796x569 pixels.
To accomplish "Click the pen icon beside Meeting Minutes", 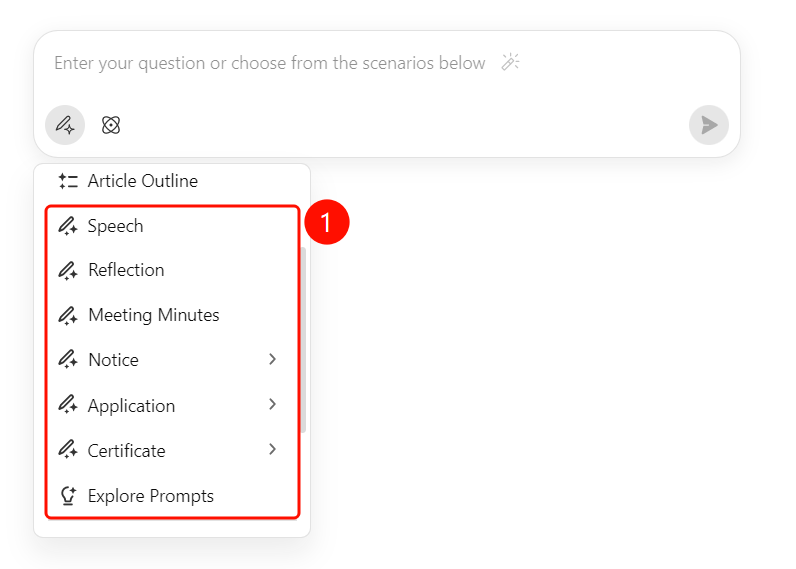I will tap(68, 315).
